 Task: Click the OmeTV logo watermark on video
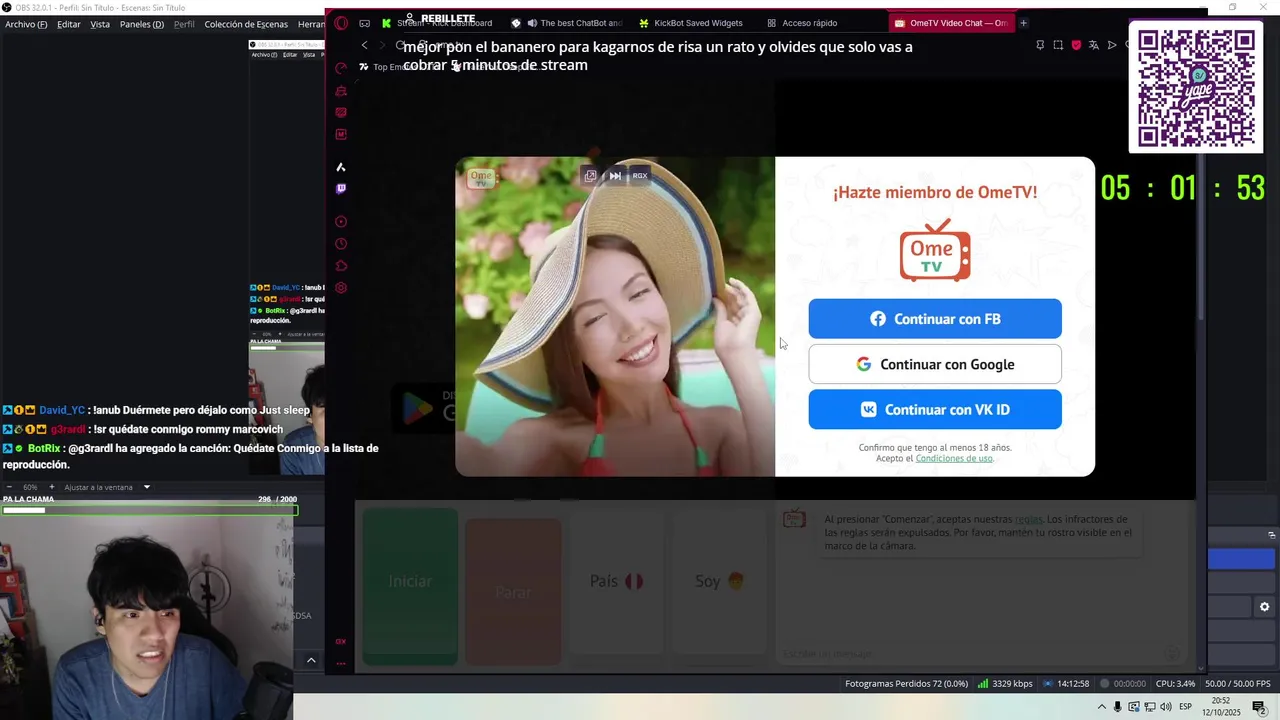[x=481, y=178]
